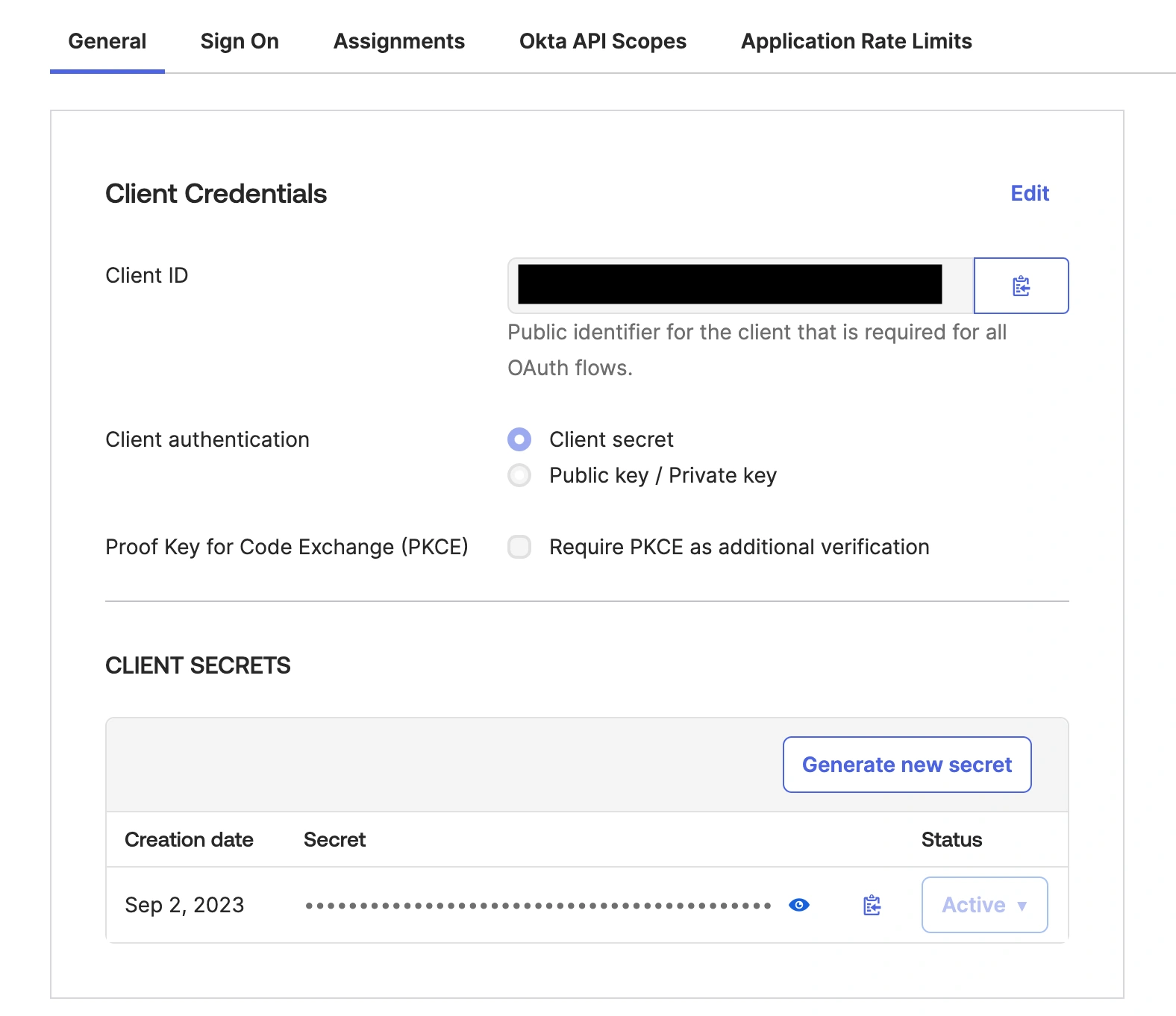1176x1016 pixels.
Task: Reveal the hidden secret with eye icon
Action: point(799,905)
